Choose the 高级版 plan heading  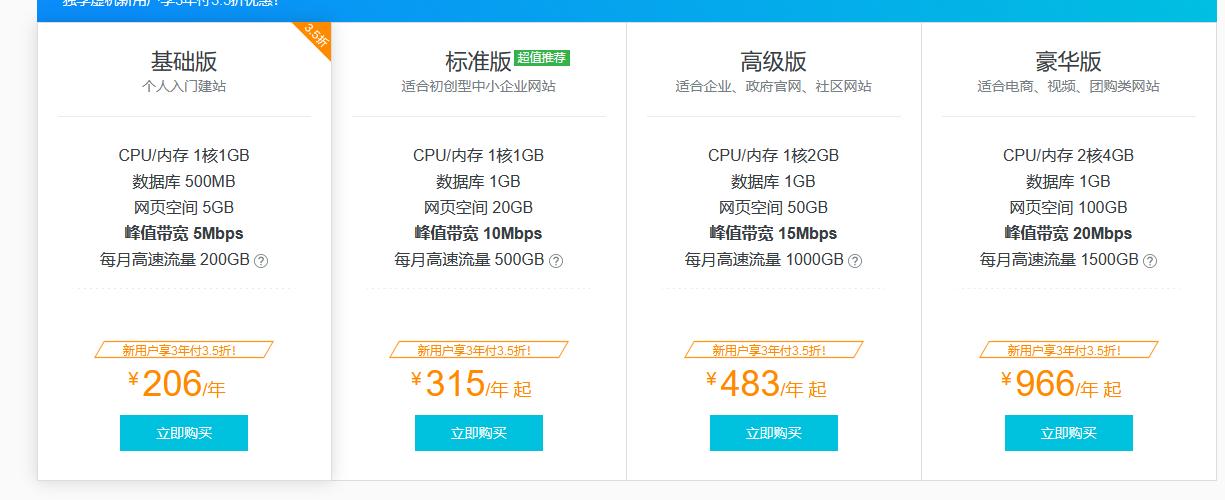pos(774,62)
